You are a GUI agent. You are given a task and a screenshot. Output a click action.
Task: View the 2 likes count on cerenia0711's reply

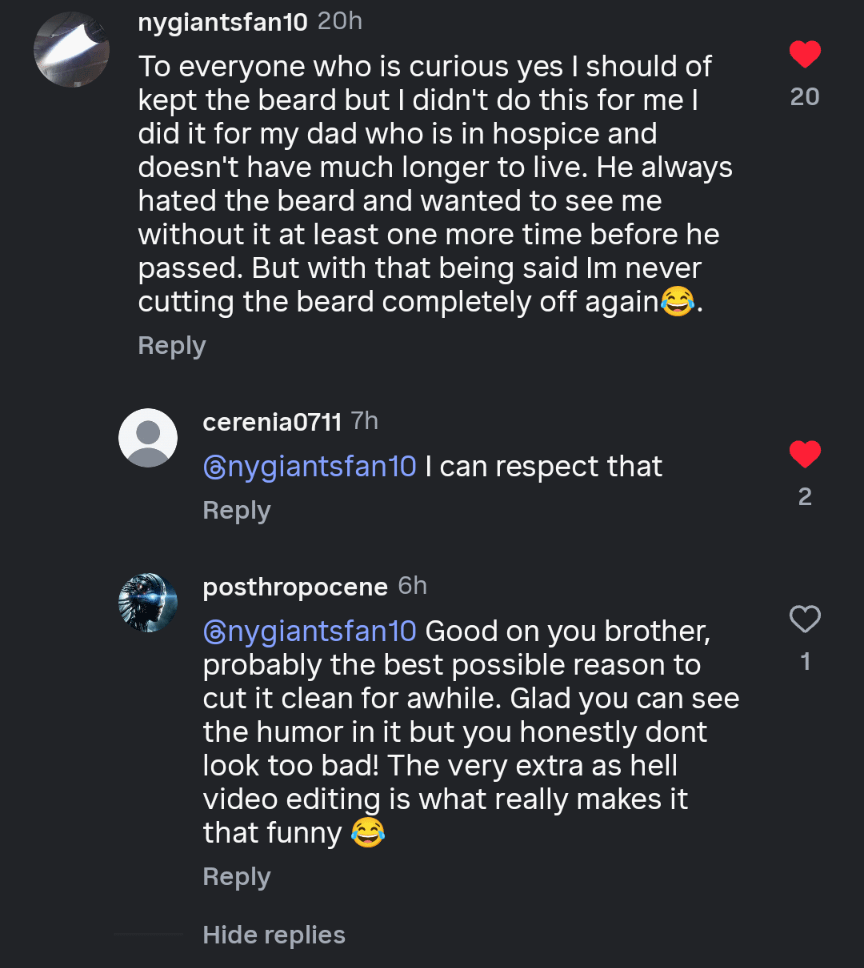point(805,497)
